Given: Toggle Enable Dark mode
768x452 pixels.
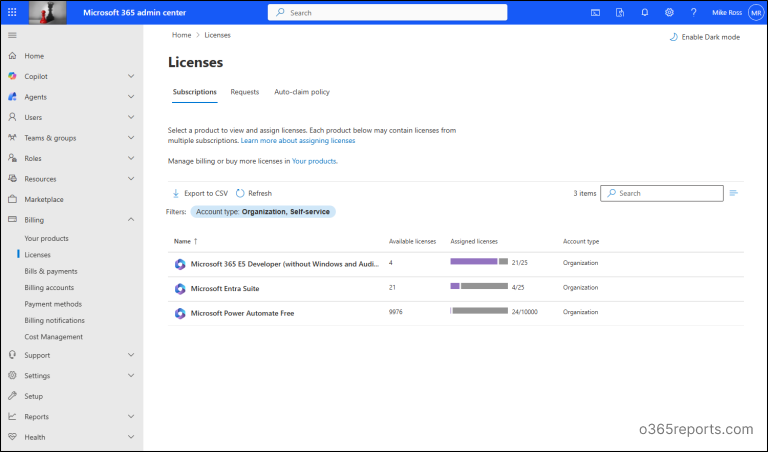Looking at the screenshot, I should pyautogui.click(x=704, y=37).
